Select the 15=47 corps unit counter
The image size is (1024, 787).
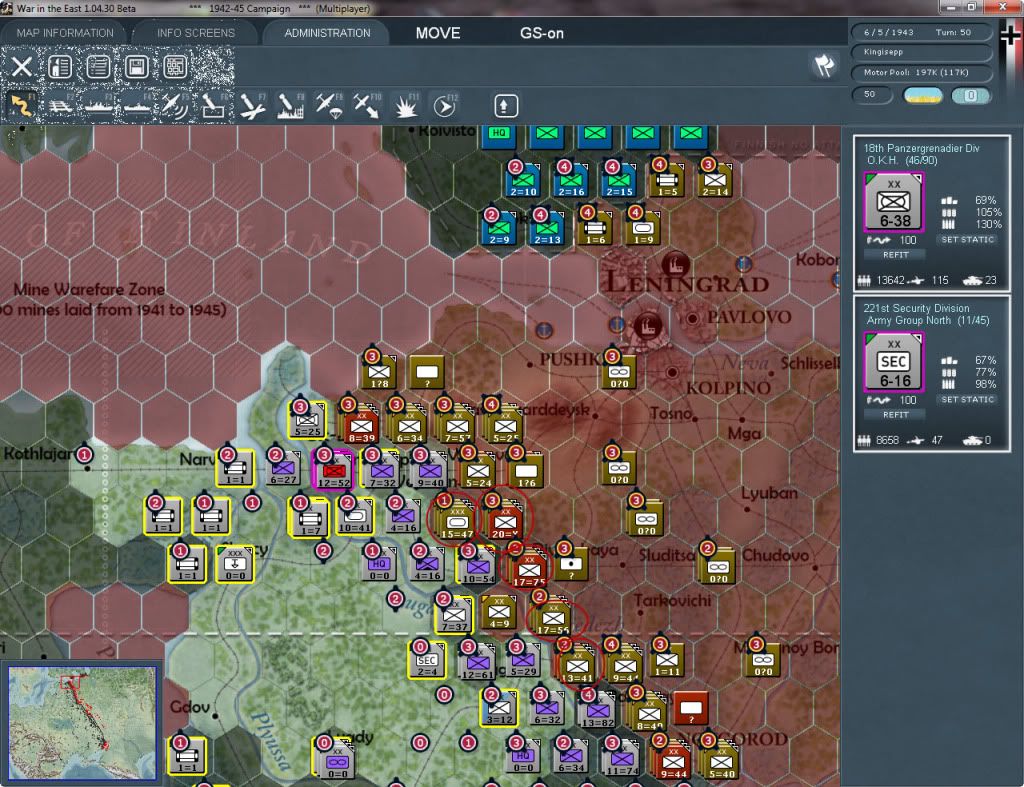pyautogui.click(x=456, y=521)
